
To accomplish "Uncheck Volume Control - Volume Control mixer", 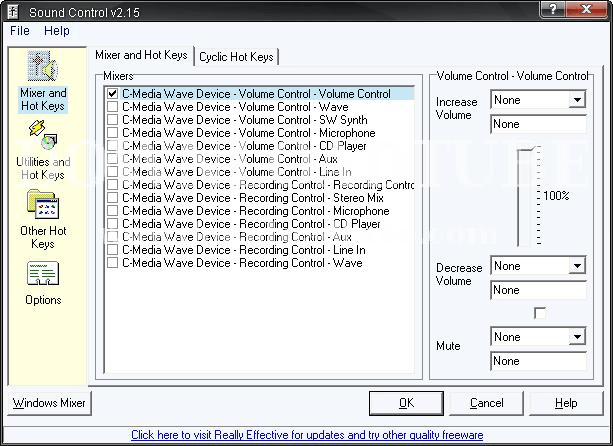I will 113,94.
